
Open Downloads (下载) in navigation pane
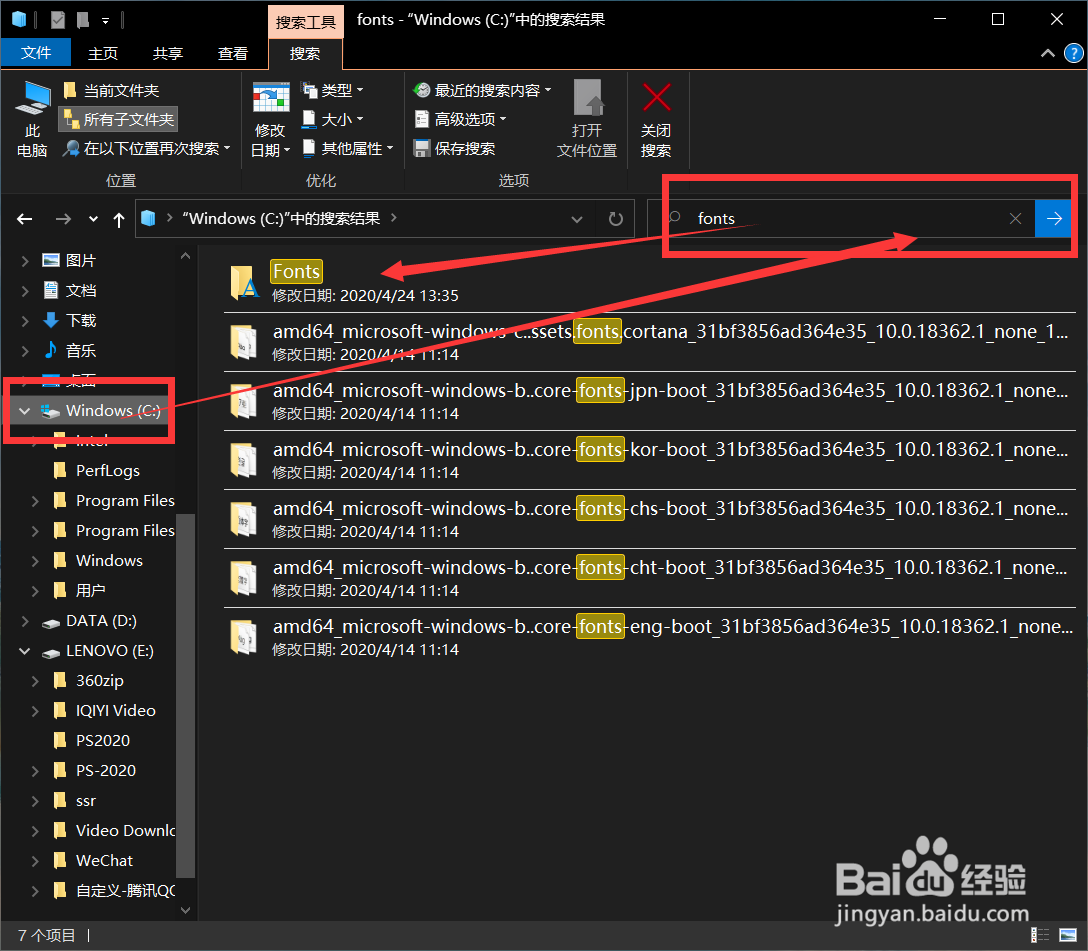coord(69,320)
